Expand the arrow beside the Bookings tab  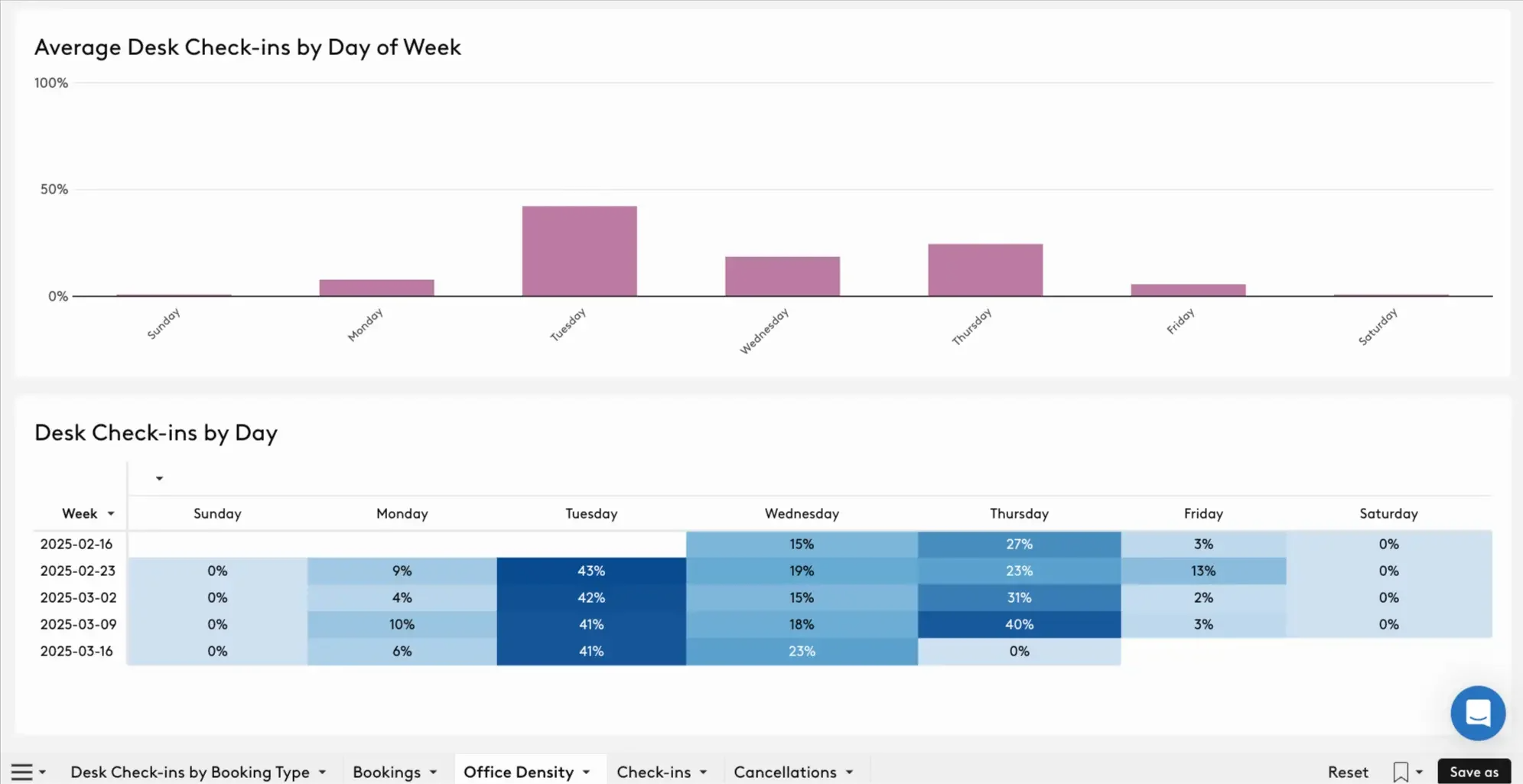tap(434, 773)
